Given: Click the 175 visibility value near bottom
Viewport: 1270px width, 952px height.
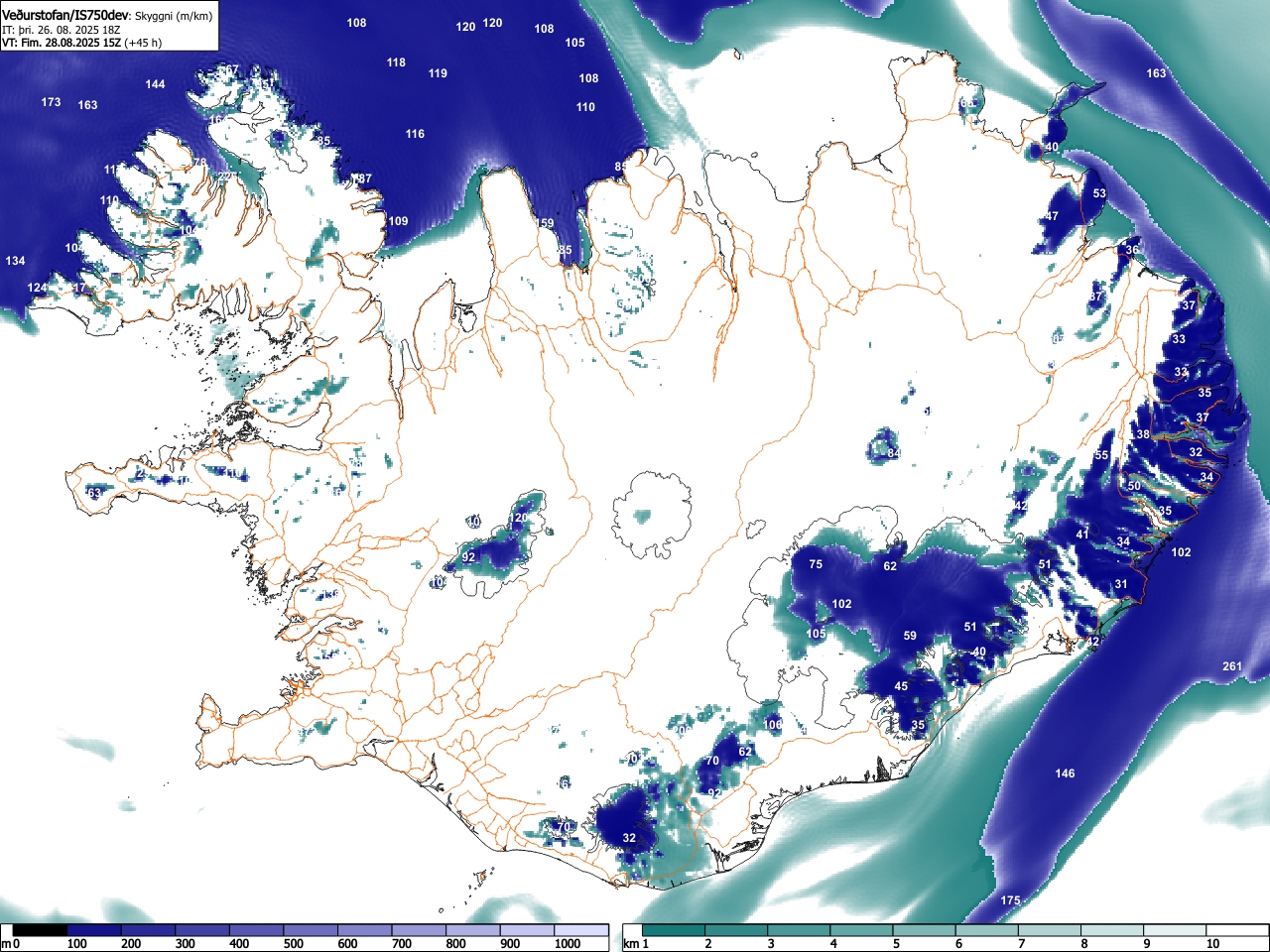Looking at the screenshot, I should 1010,900.
